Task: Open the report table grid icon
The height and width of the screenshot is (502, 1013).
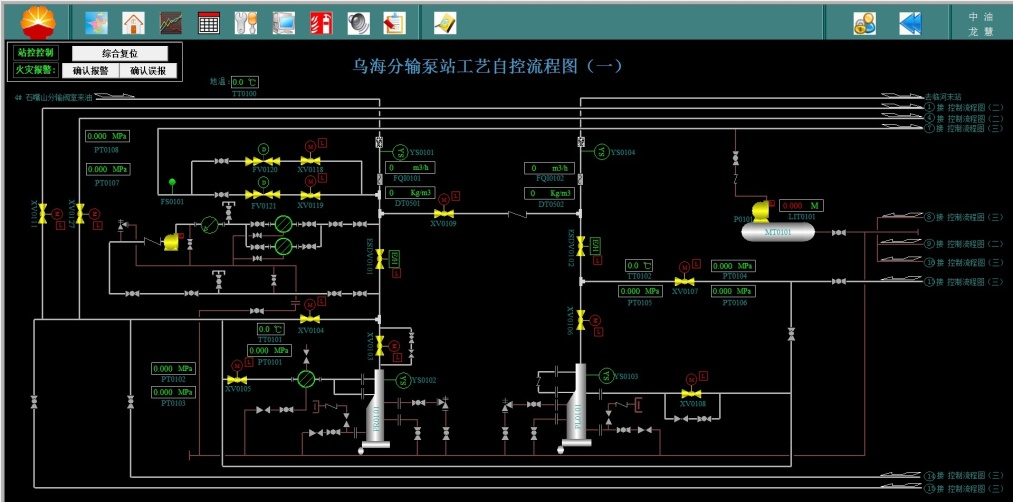Action: 209,22
